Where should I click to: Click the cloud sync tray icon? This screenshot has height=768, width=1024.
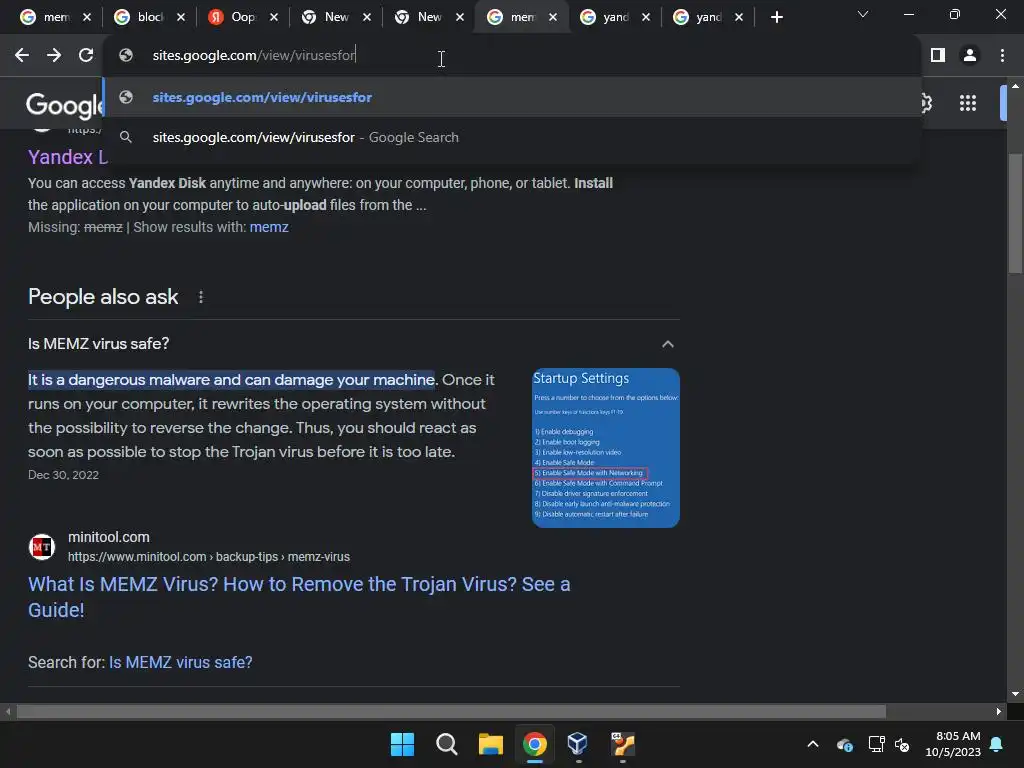844,744
